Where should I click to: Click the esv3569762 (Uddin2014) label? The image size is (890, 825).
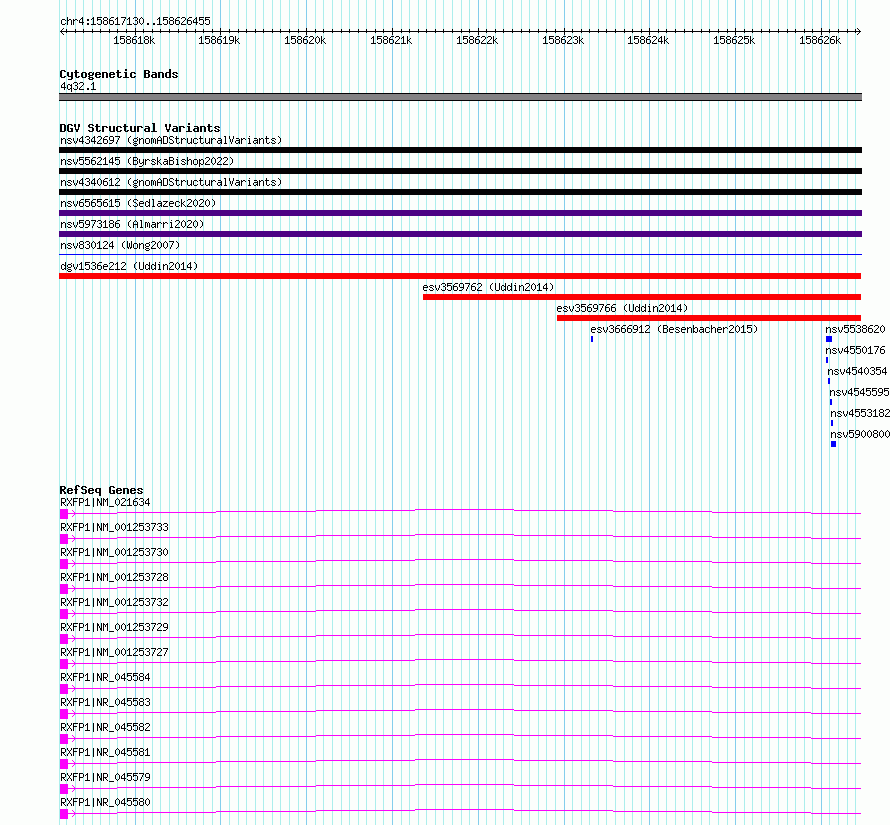click(x=488, y=287)
